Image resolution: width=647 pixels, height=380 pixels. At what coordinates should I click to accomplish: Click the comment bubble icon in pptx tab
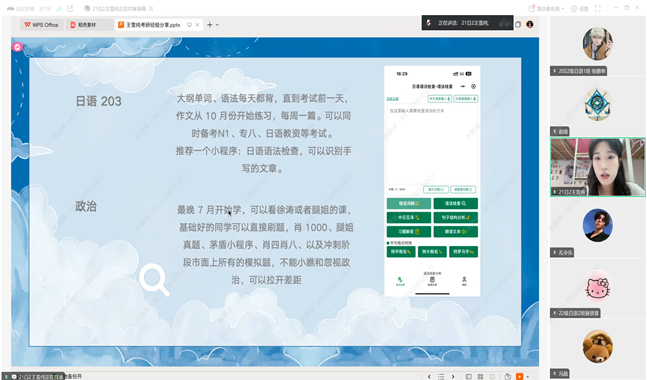189,25
